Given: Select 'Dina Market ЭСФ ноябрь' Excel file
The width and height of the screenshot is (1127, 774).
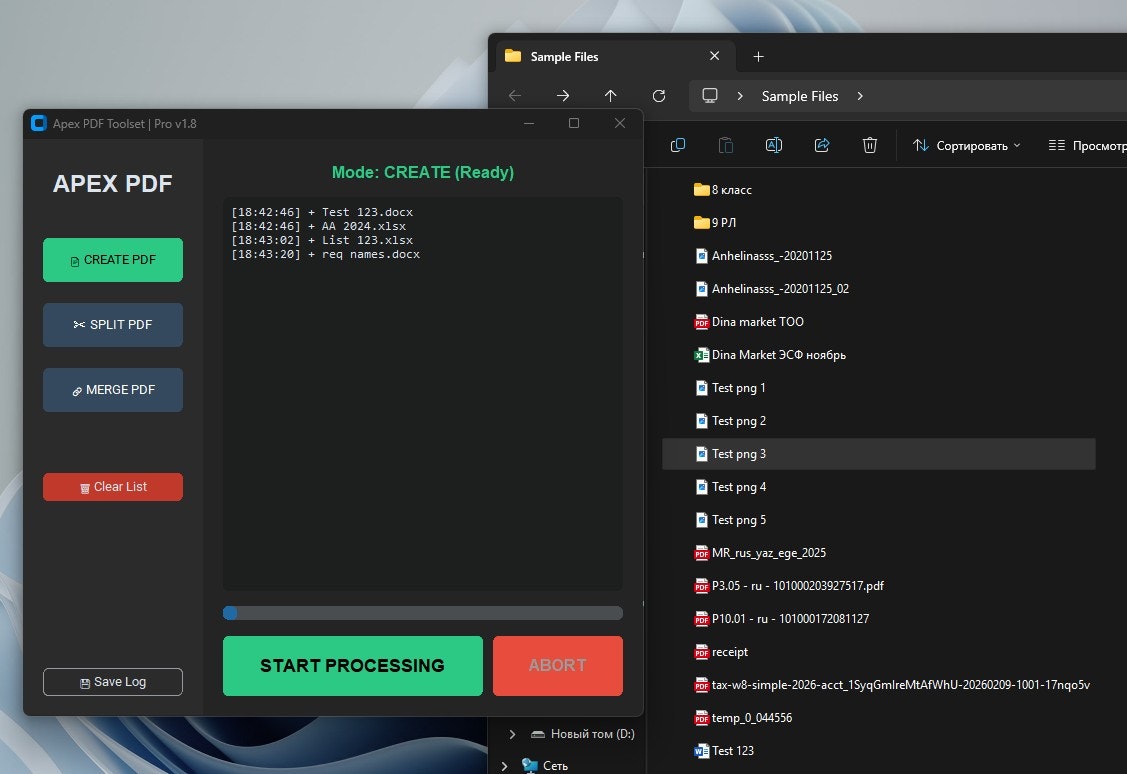Looking at the screenshot, I should (x=878, y=355).
